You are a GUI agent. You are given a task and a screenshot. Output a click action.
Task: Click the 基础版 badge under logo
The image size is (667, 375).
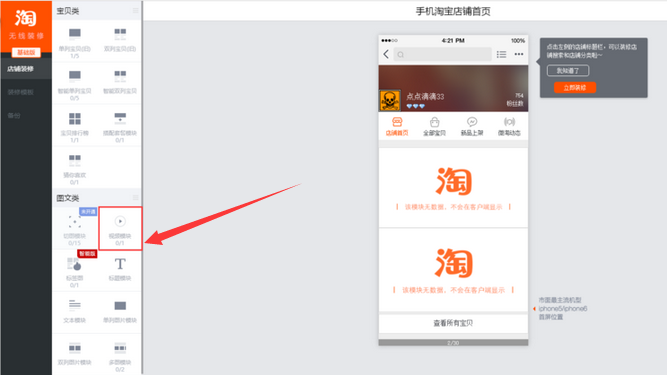point(26,52)
